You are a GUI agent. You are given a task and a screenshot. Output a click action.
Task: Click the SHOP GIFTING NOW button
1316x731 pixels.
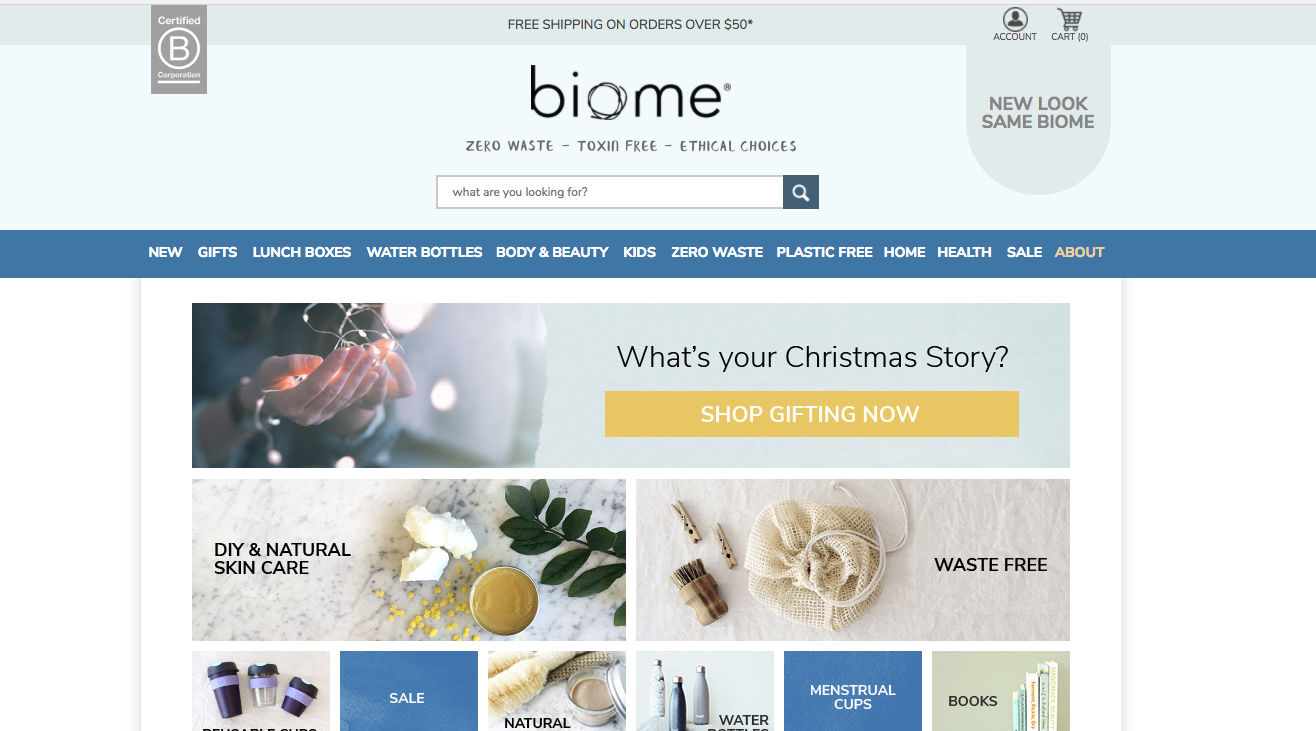click(x=812, y=414)
